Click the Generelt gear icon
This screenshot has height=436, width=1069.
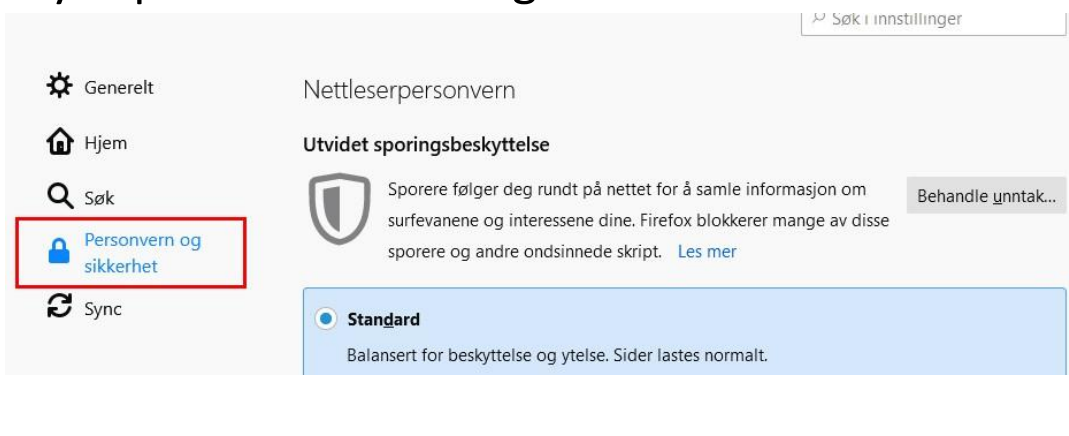(x=59, y=86)
